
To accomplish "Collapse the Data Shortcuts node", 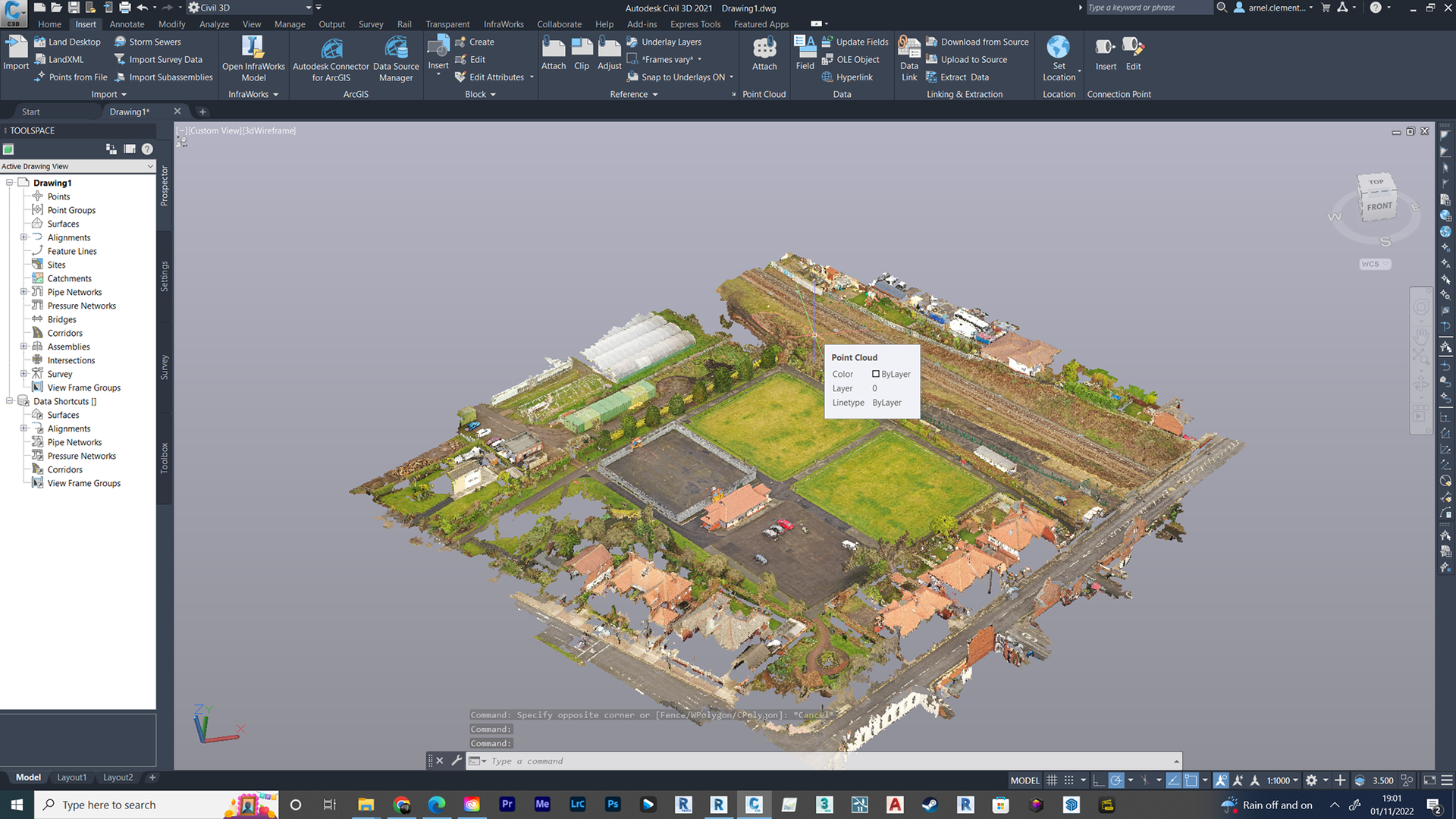I will pyautogui.click(x=9, y=401).
